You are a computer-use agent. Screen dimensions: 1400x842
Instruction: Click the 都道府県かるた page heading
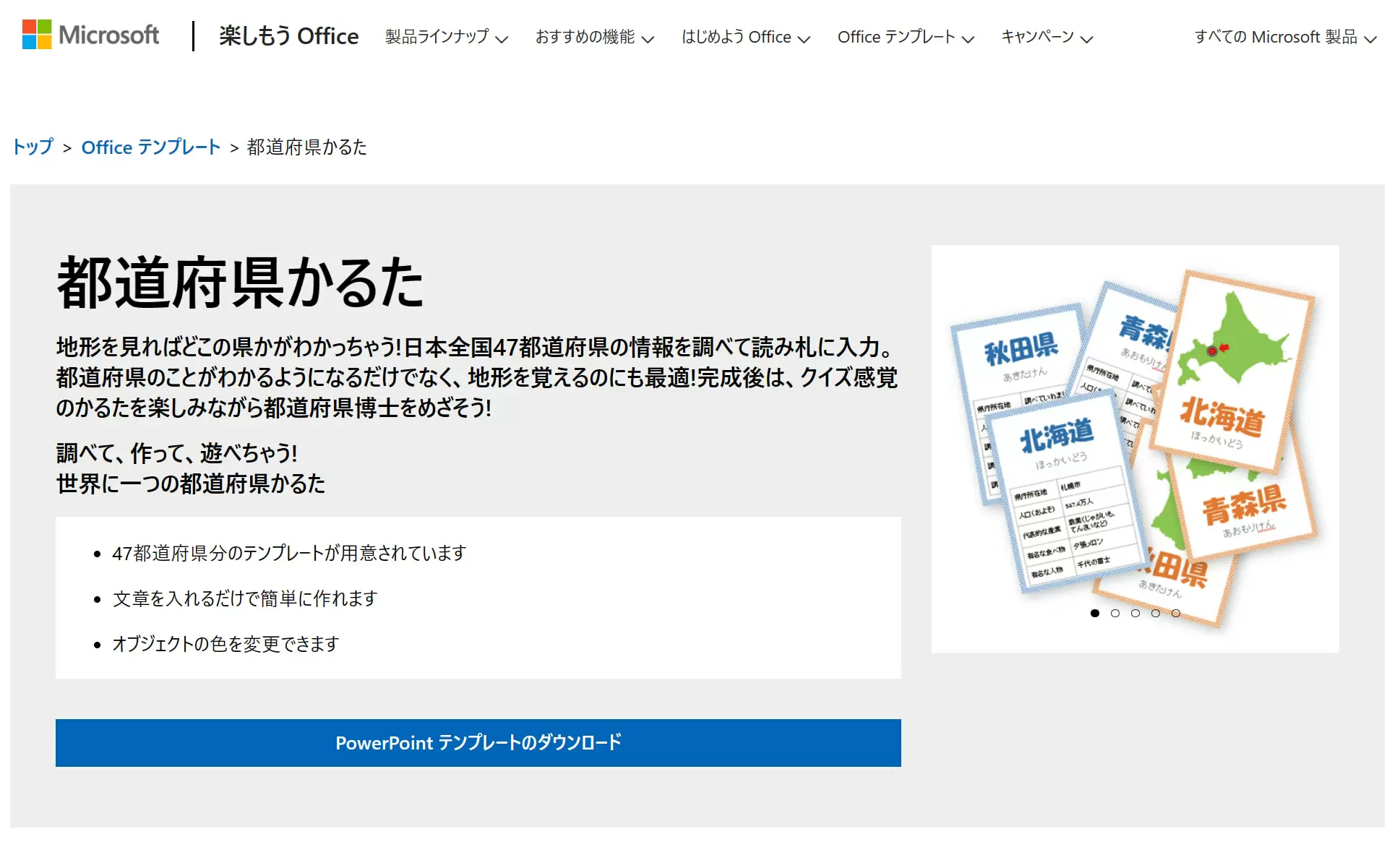[x=240, y=283]
